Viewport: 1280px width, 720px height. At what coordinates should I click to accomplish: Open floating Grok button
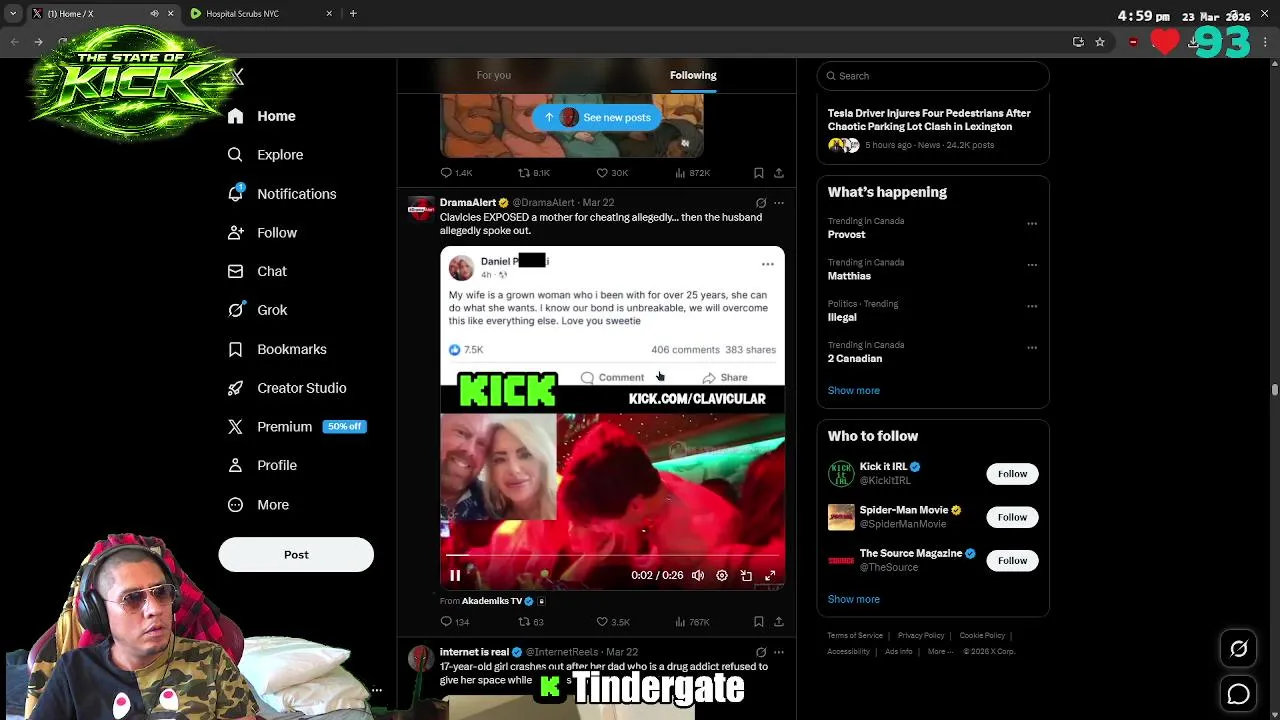(x=1238, y=649)
